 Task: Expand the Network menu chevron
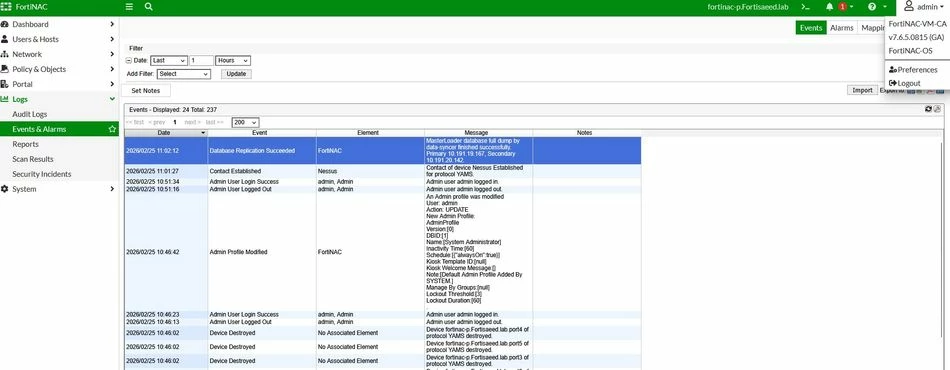pyautogui.click(x=112, y=54)
